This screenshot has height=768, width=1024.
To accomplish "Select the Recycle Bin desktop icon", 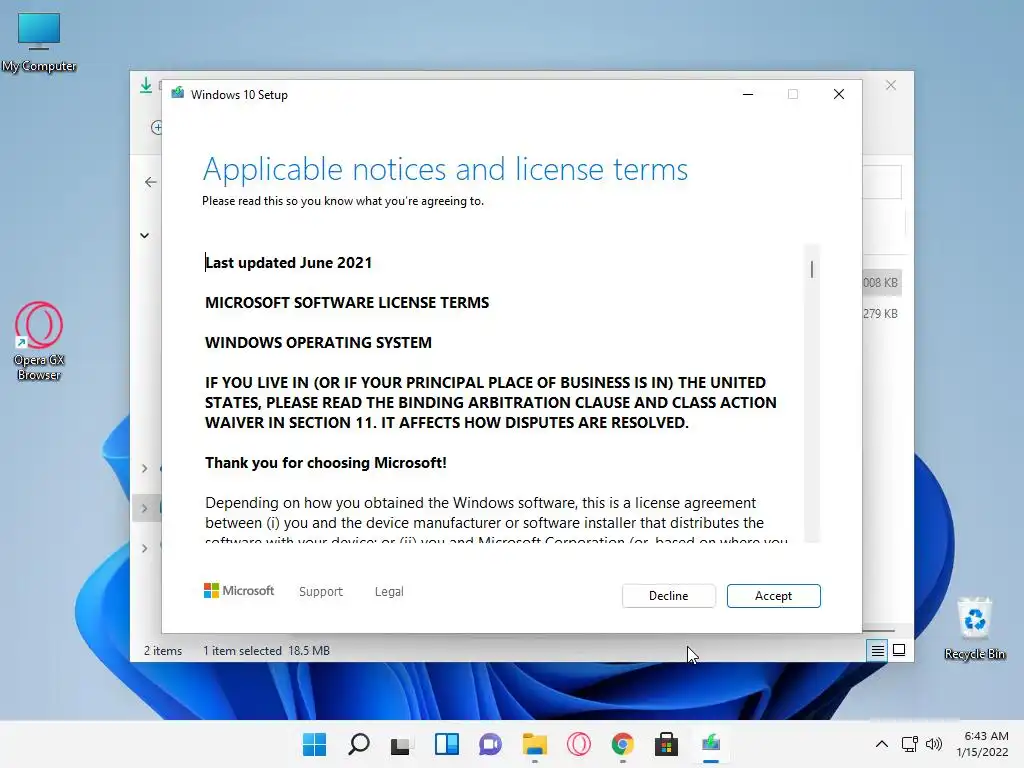I will click(x=974, y=628).
